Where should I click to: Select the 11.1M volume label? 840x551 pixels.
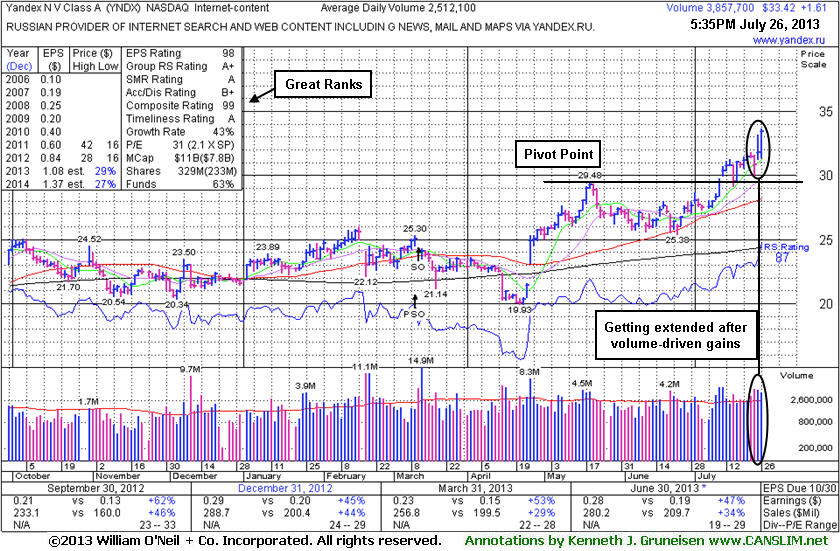pyautogui.click(x=365, y=367)
